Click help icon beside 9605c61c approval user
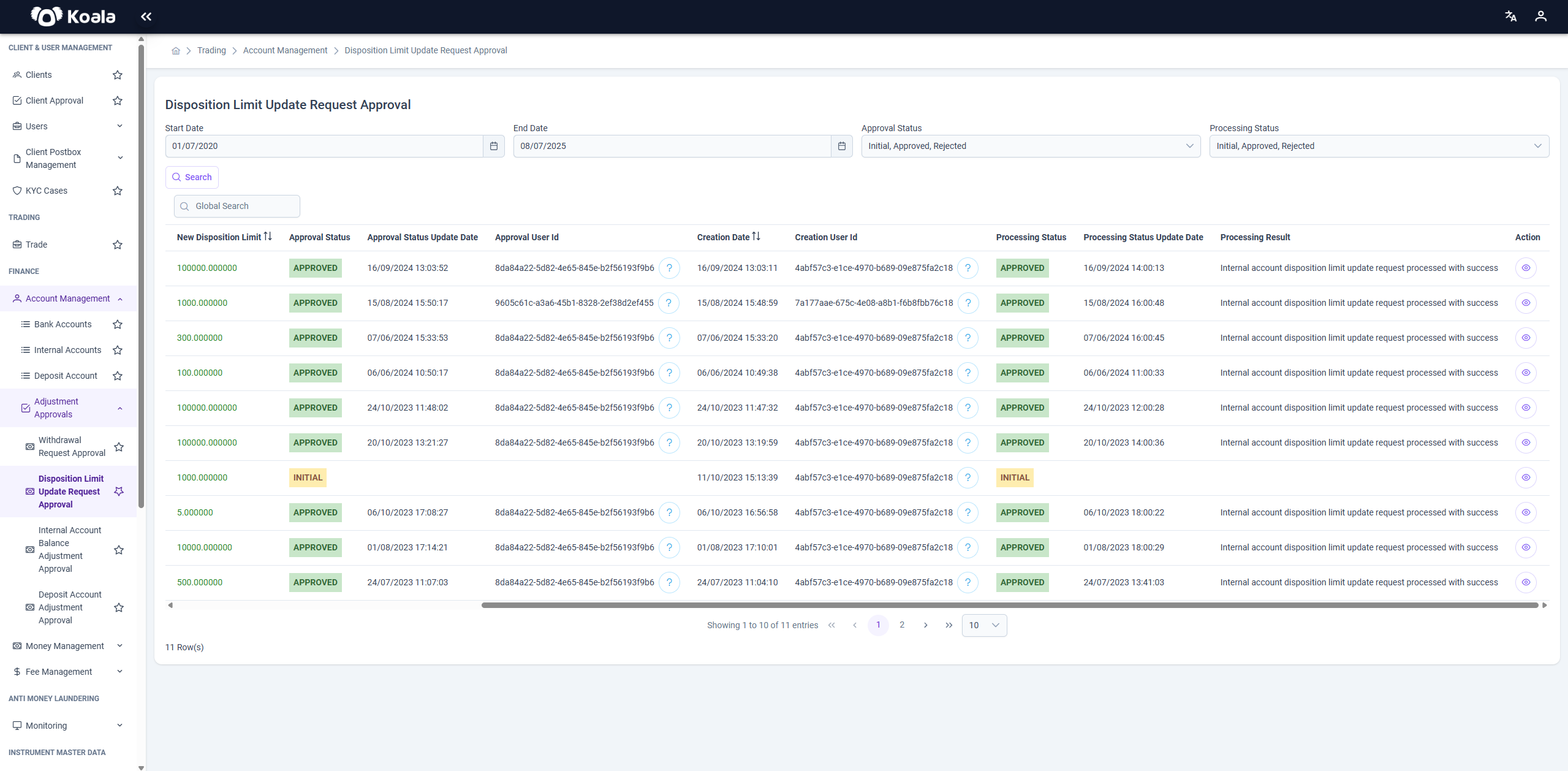1568x771 pixels. (668, 303)
